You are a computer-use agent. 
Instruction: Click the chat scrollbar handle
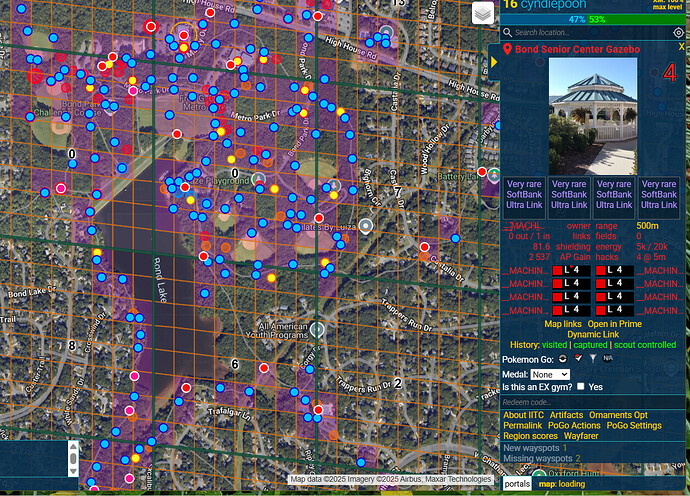tap(73, 459)
